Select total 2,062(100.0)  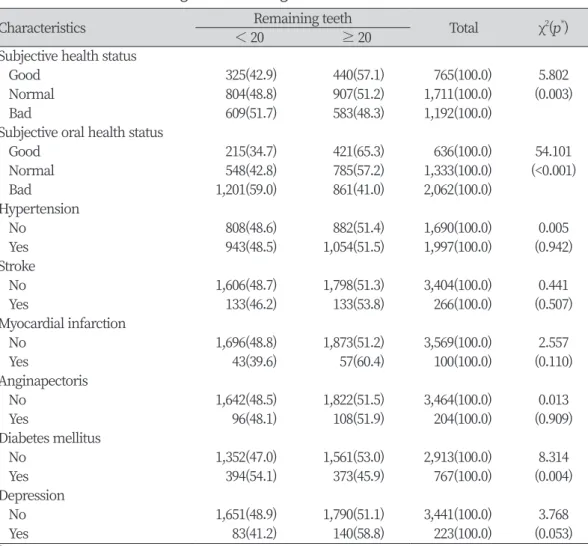[x=458, y=190]
